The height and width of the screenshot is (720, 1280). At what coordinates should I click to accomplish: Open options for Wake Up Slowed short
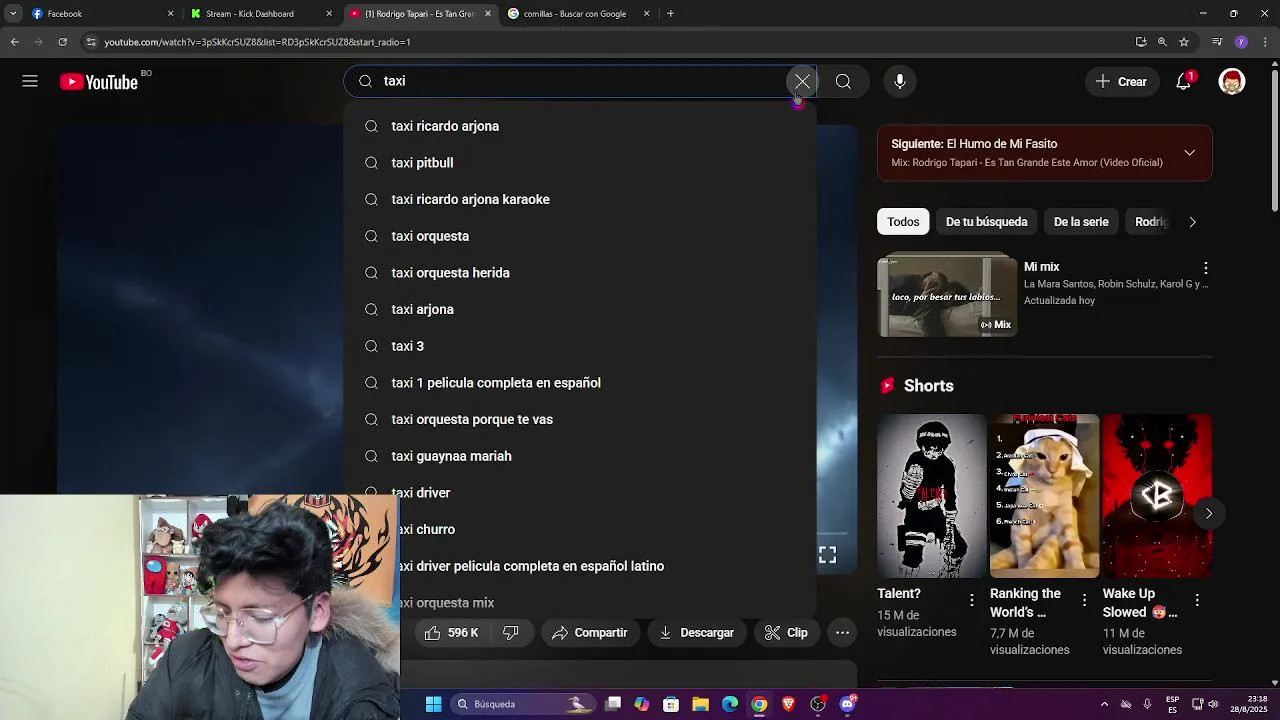point(1197,600)
